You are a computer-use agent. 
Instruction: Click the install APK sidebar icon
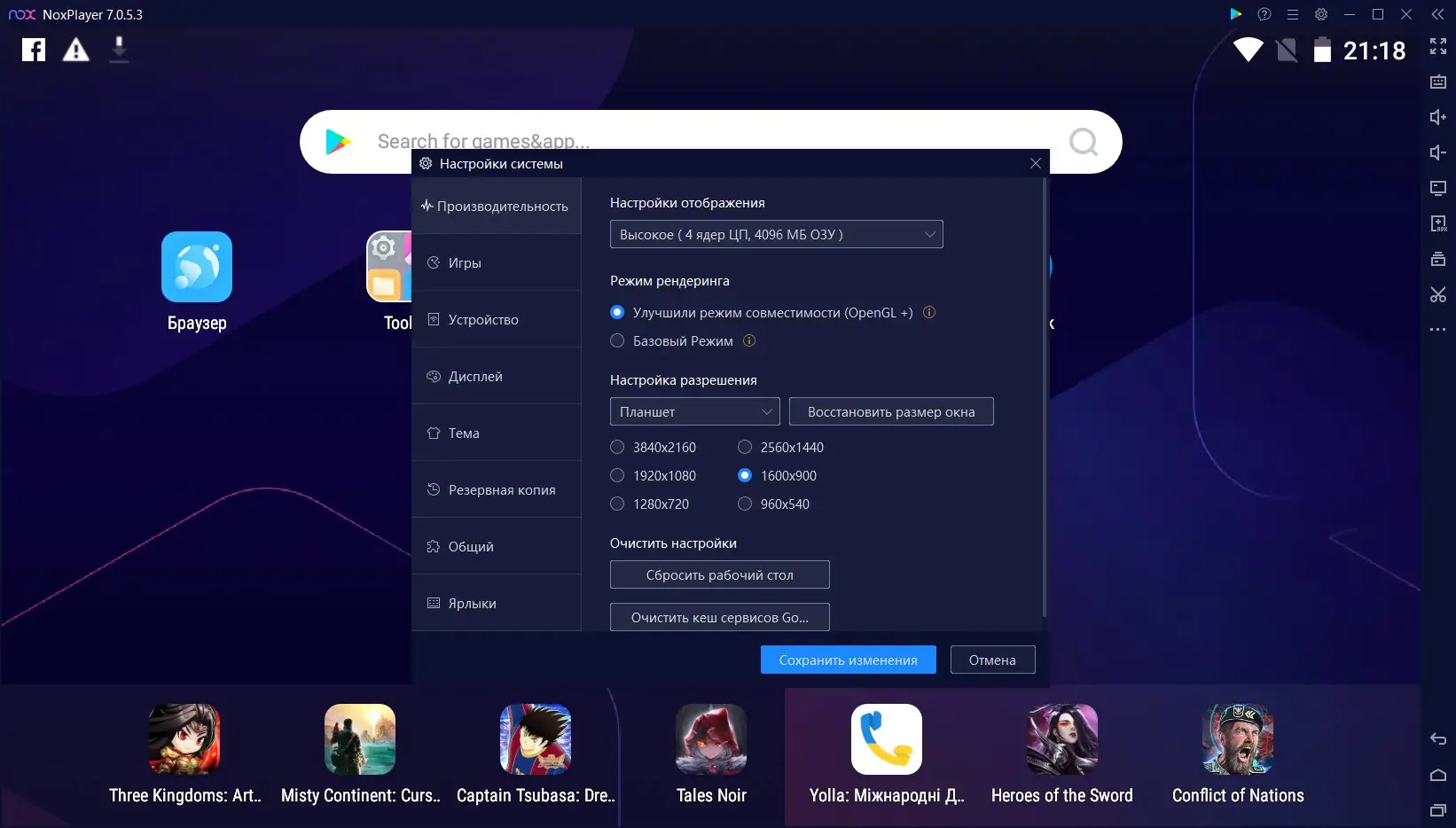1438,223
